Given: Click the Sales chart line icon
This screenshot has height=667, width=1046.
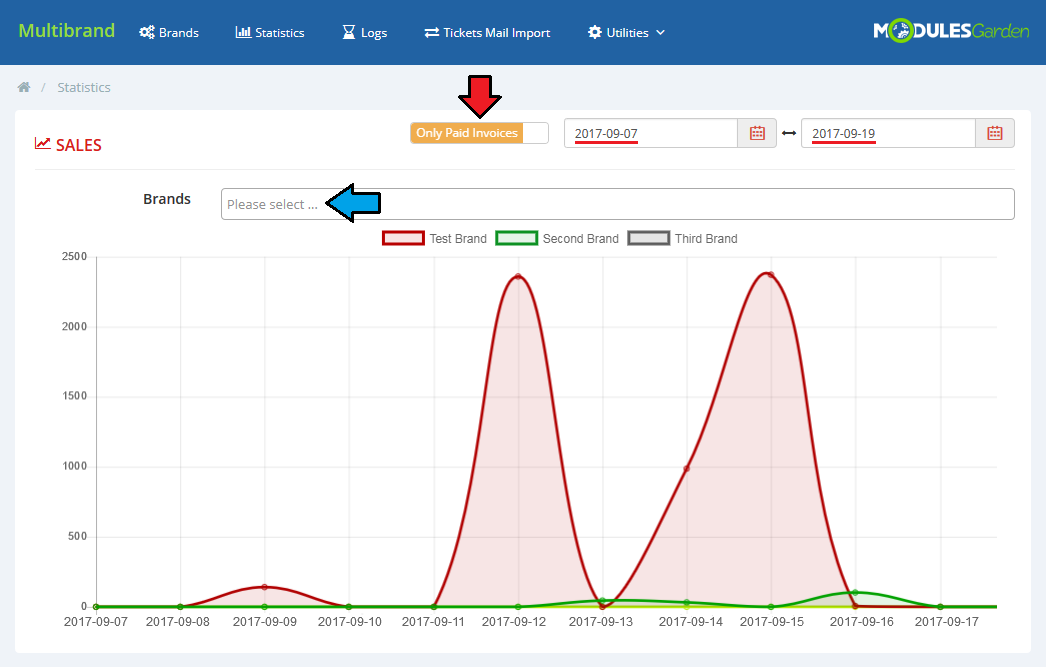Looking at the screenshot, I should [x=43, y=143].
